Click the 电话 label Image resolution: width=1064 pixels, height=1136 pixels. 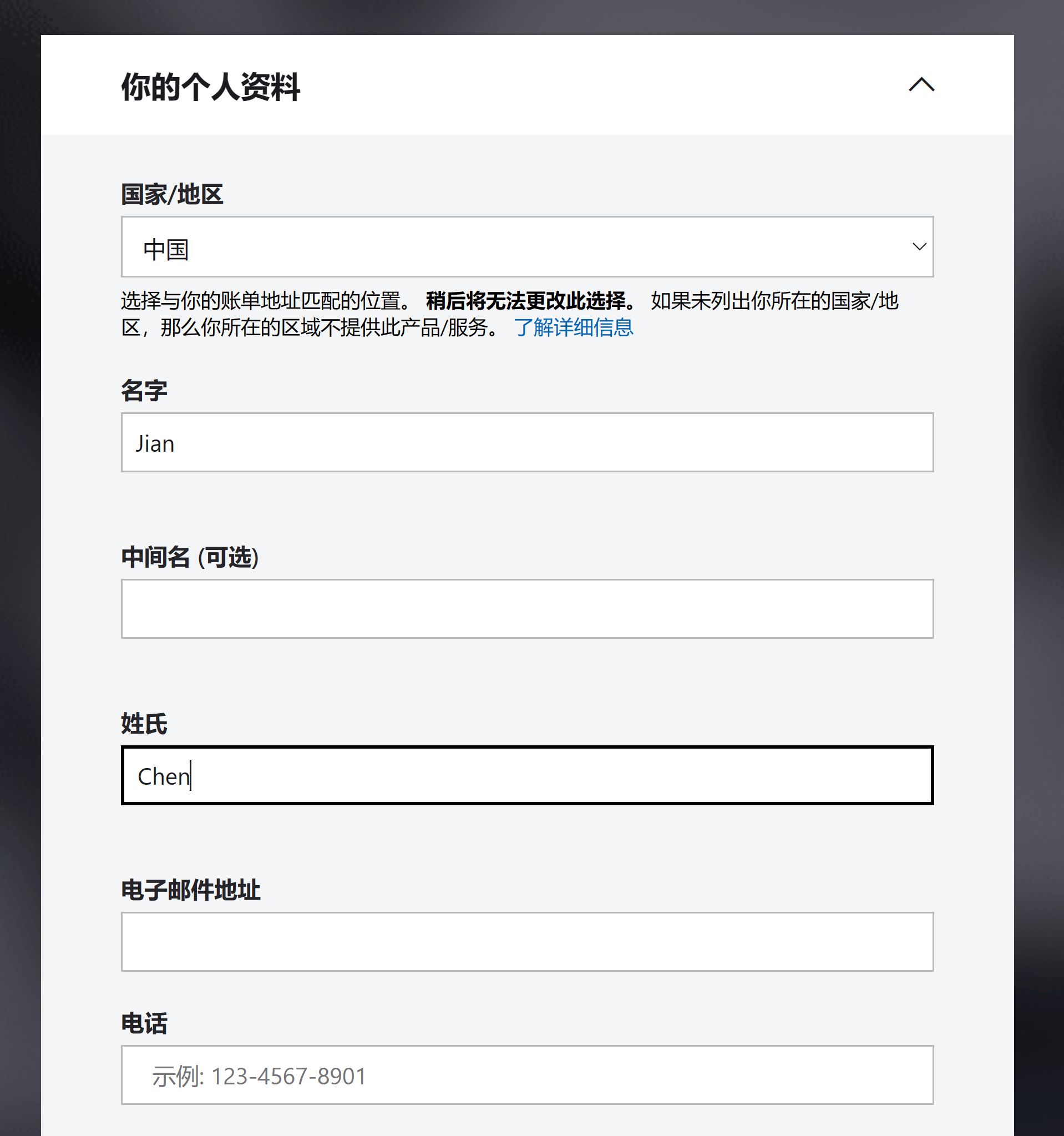[x=144, y=1023]
